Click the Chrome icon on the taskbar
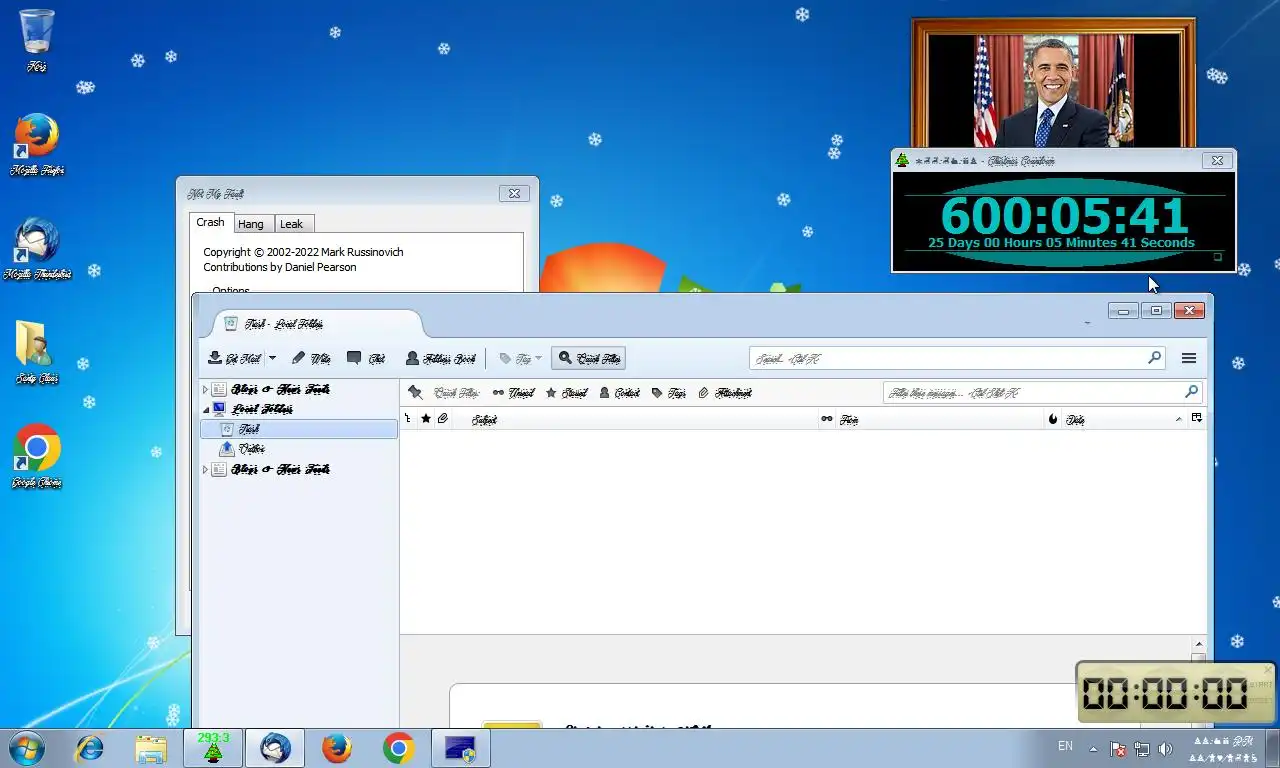The image size is (1280, 768). 398,748
